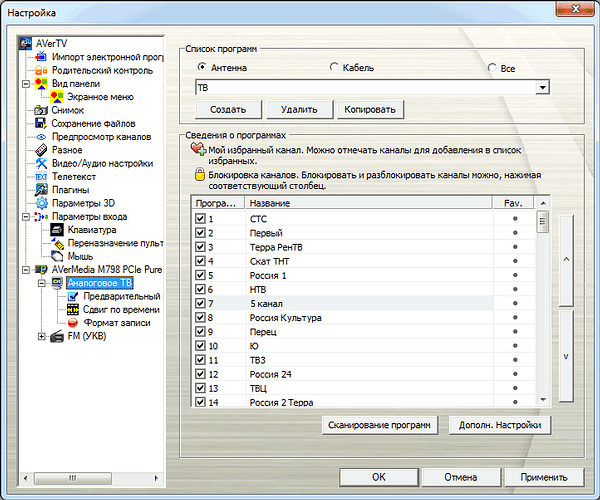Confirm with the OK button
The height and width of the screenshot is (500, 600).
tap(379, 477)
